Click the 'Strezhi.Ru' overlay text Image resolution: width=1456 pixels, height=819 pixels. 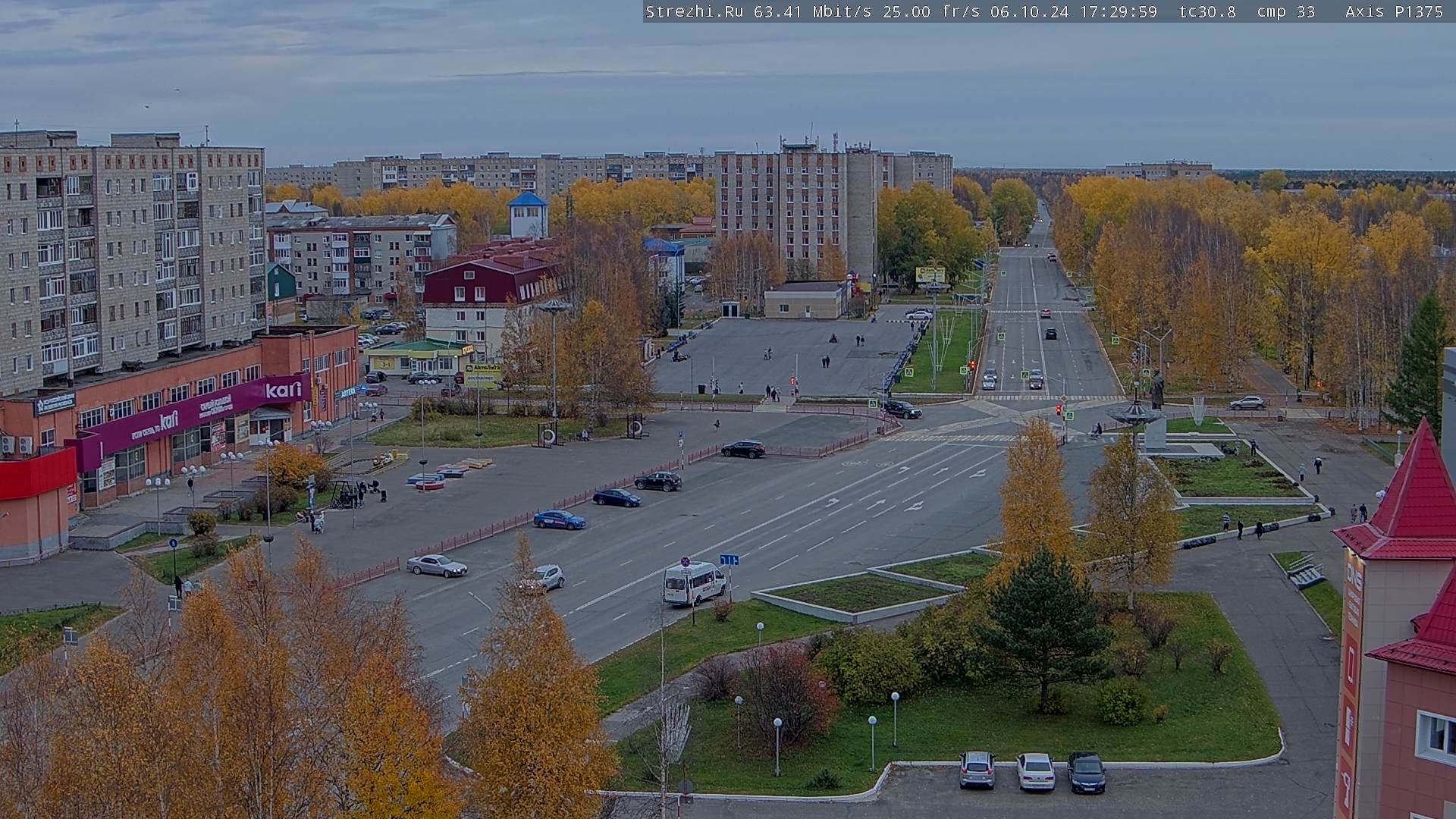694,11
